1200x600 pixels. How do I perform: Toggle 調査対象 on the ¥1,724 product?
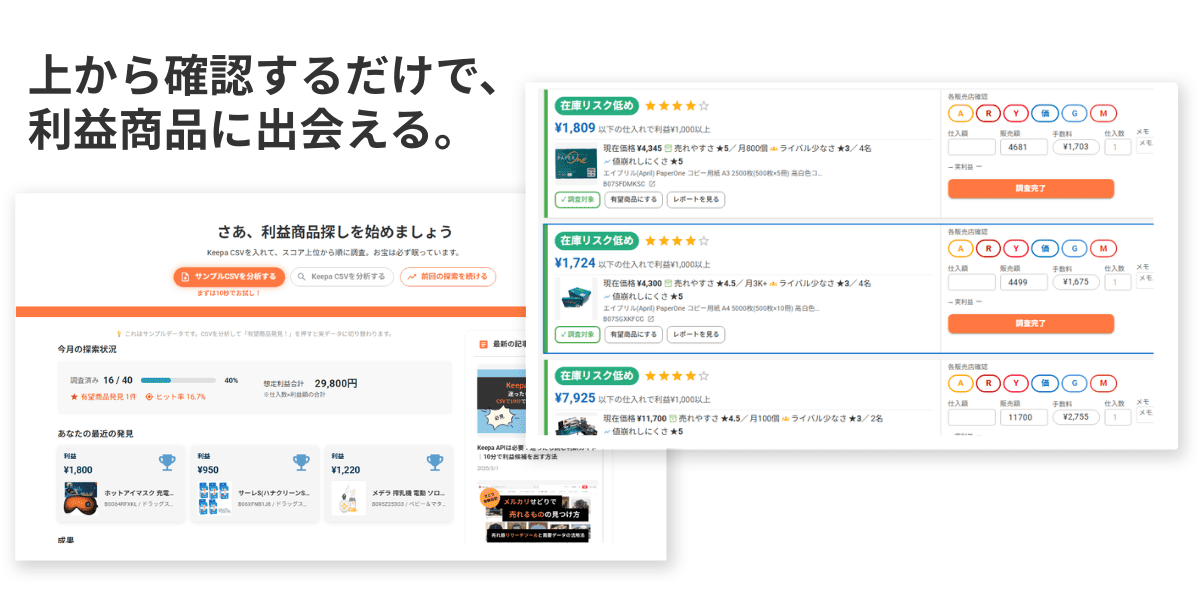(577, 334)
